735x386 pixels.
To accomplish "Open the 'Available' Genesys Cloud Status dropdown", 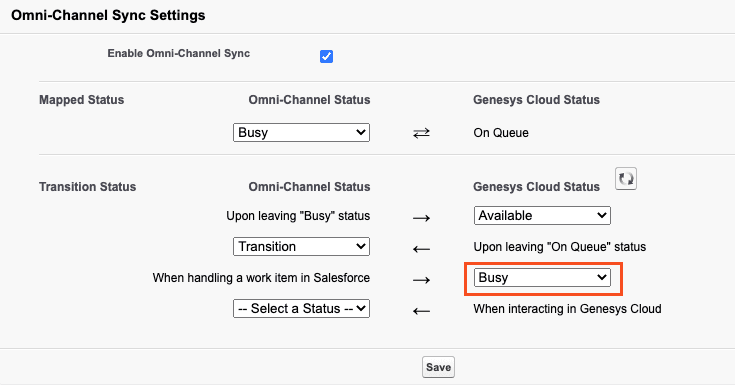I will click(542, 215).
